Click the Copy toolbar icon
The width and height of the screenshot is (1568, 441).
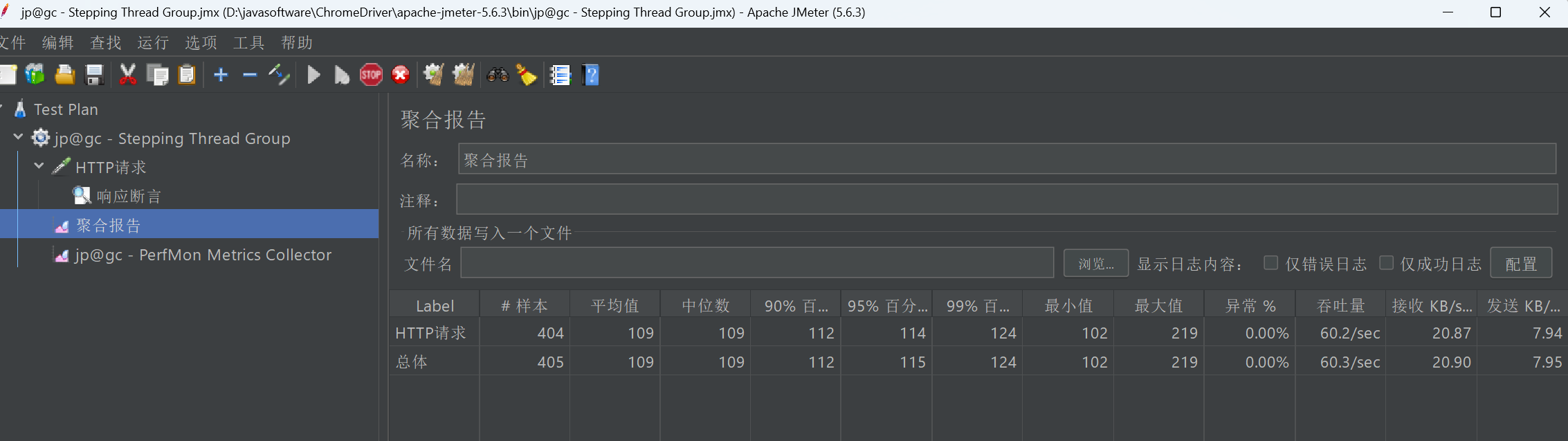click(158, 75)
